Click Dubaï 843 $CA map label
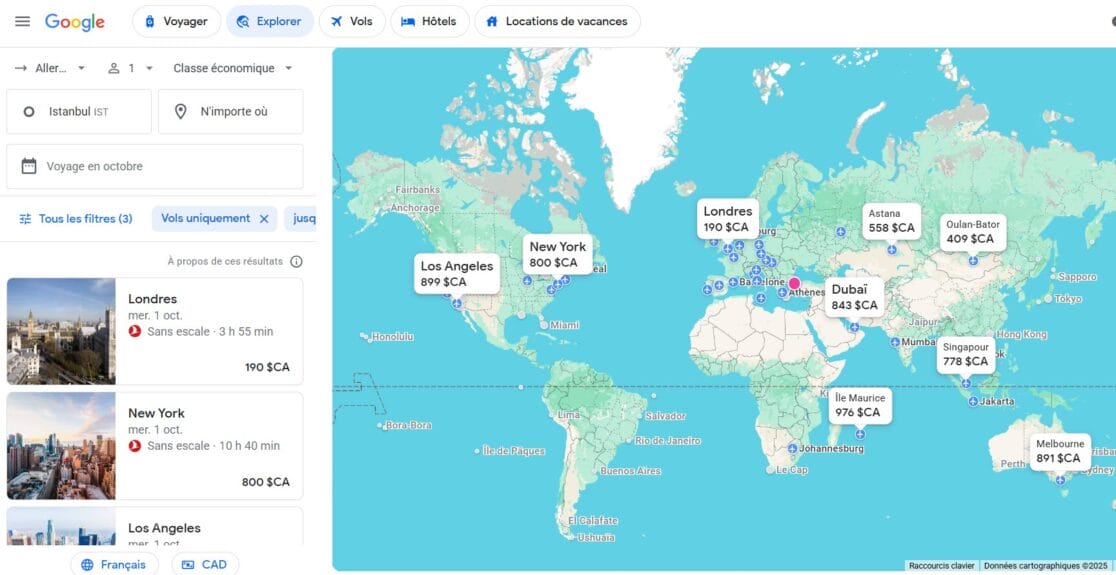The width and height of the screenshot is (1116, 575). (854, 297)
